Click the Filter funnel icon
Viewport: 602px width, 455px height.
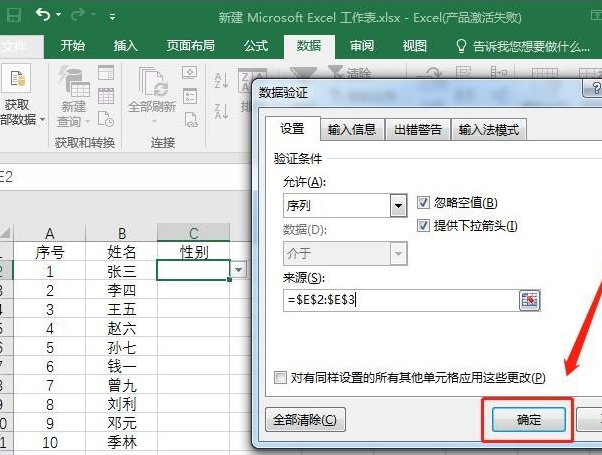pyautogui.click(x=303, y=73)
